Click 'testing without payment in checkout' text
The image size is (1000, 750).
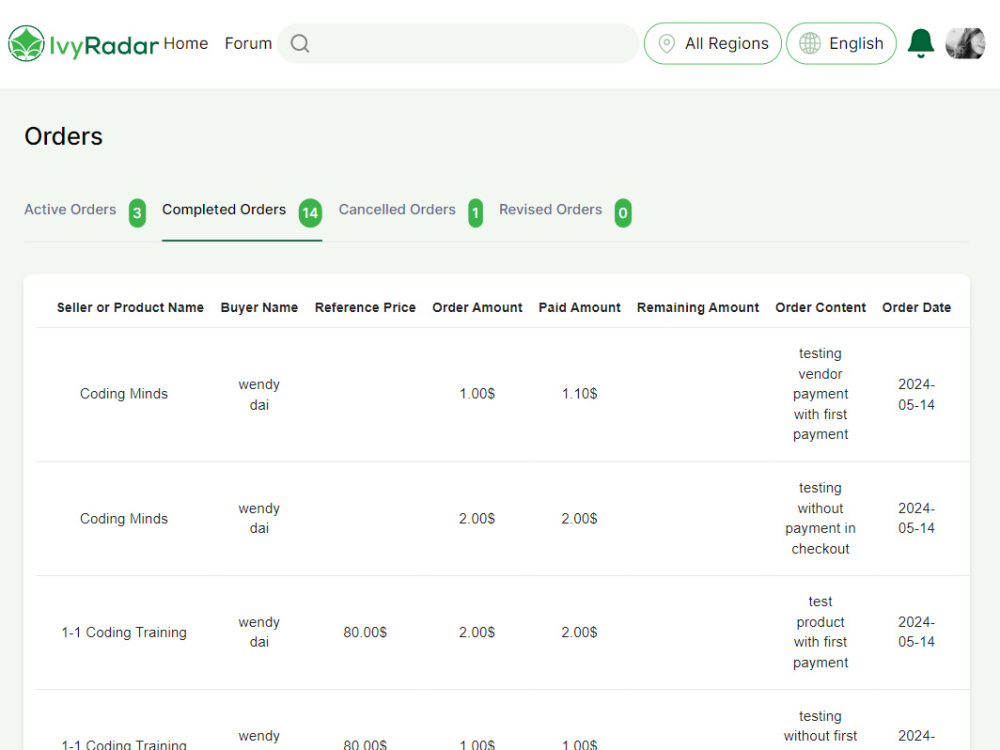click(x=820, y=518)
